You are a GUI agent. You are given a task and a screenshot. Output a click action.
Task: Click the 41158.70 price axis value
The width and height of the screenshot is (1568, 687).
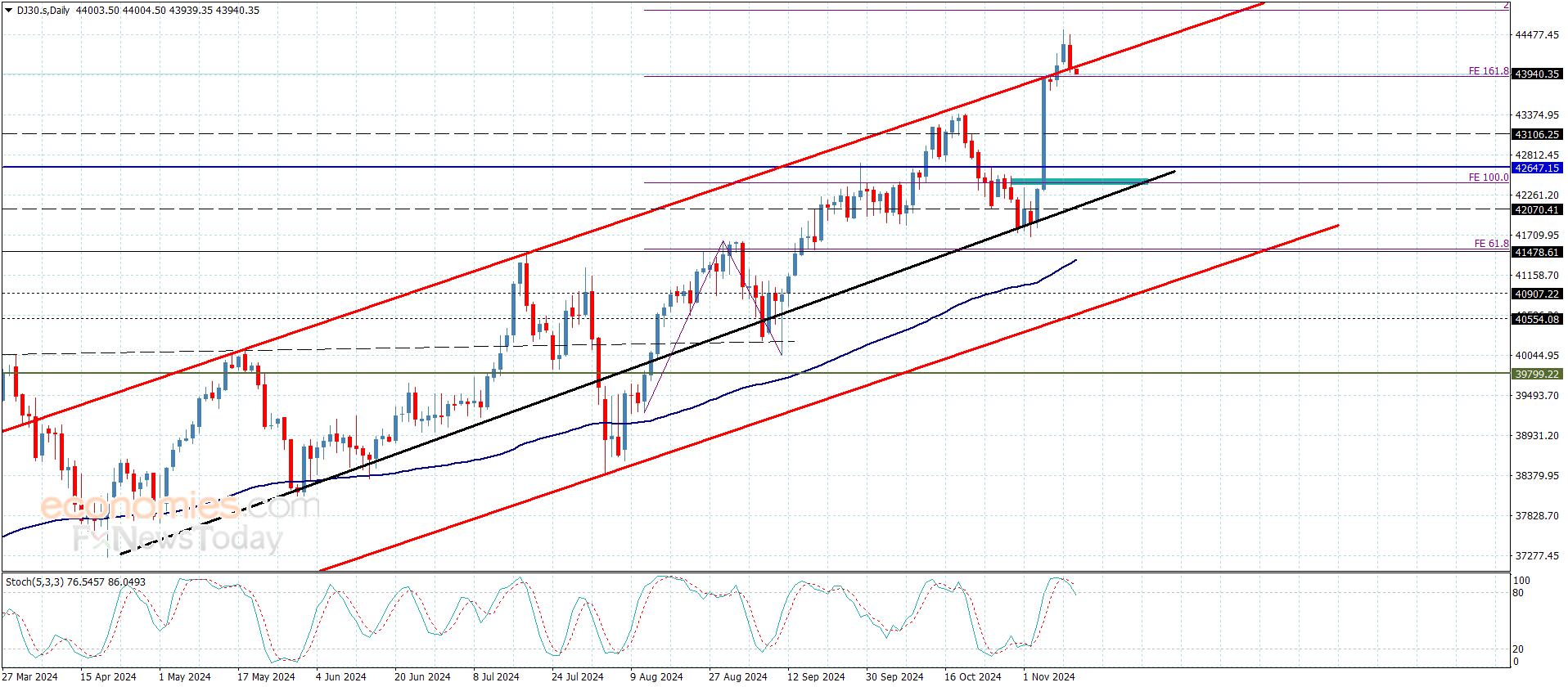pyautogui.click(x=1537, y=276)
